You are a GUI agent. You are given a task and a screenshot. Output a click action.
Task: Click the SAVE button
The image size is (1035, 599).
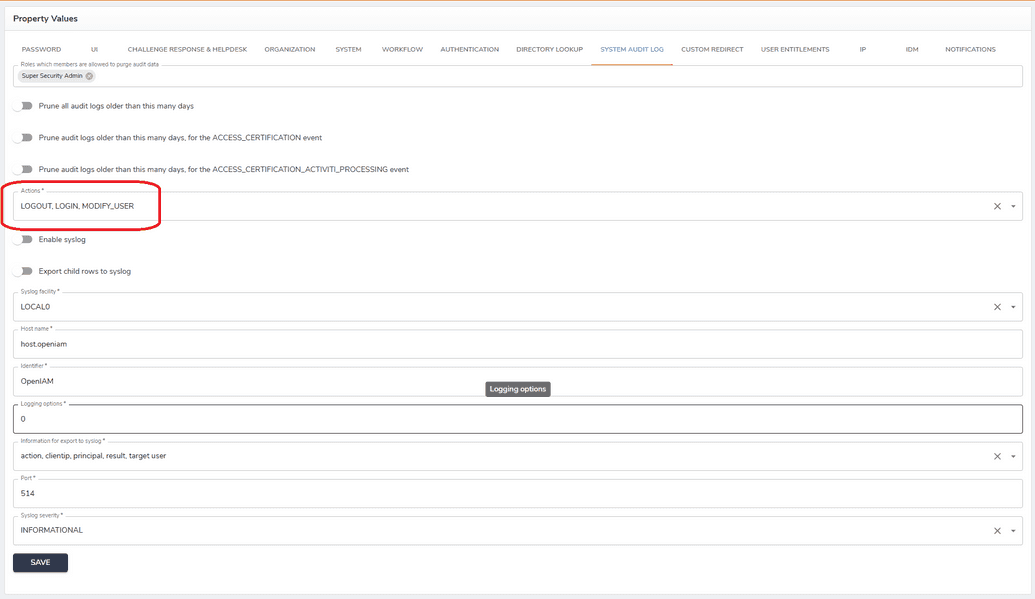[x=39, y=562]
